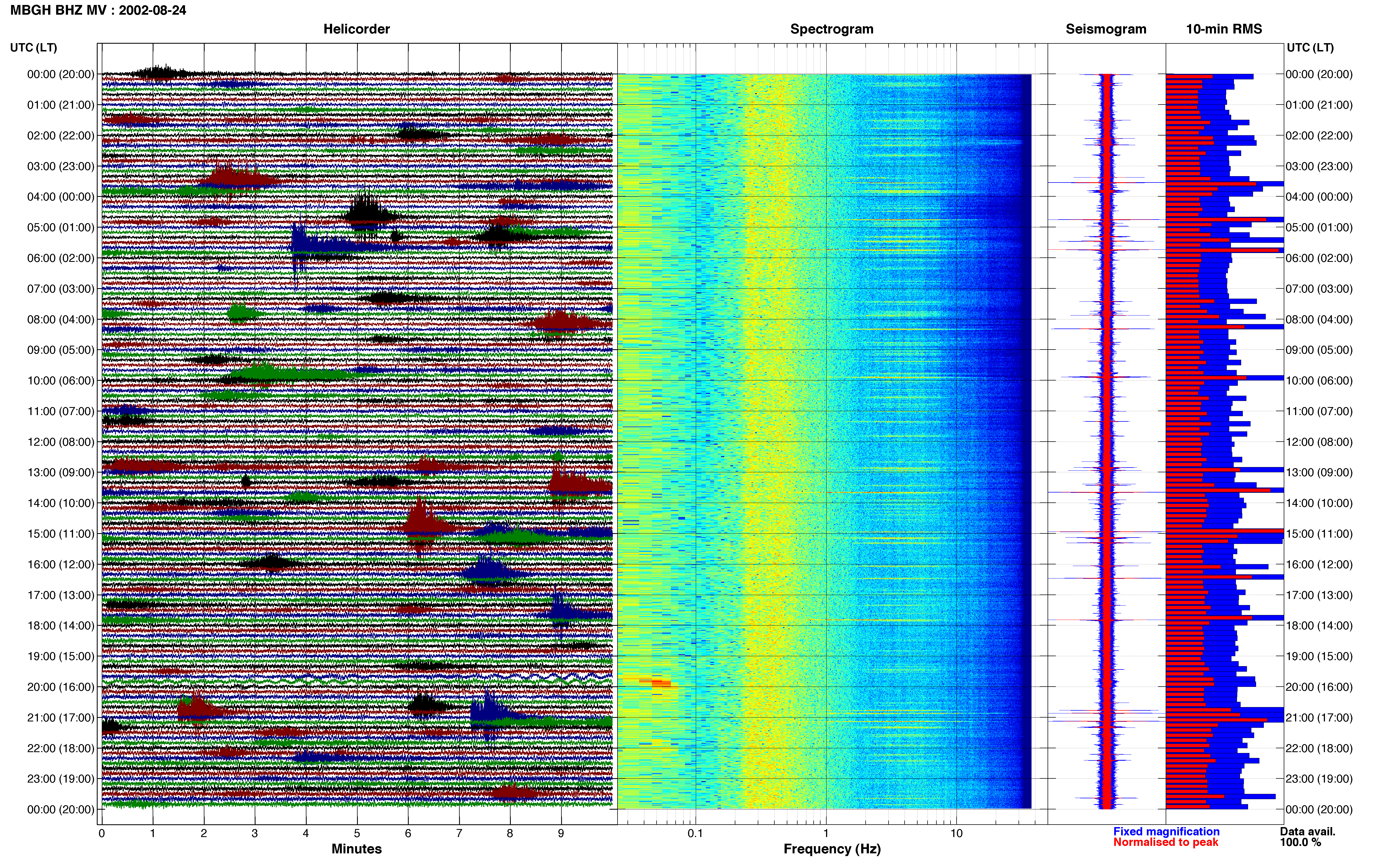Click left time label '07:00 (03:00)'
This screenshot has width=1388, height=868.
pyautogui.click(x=61, y=289)
